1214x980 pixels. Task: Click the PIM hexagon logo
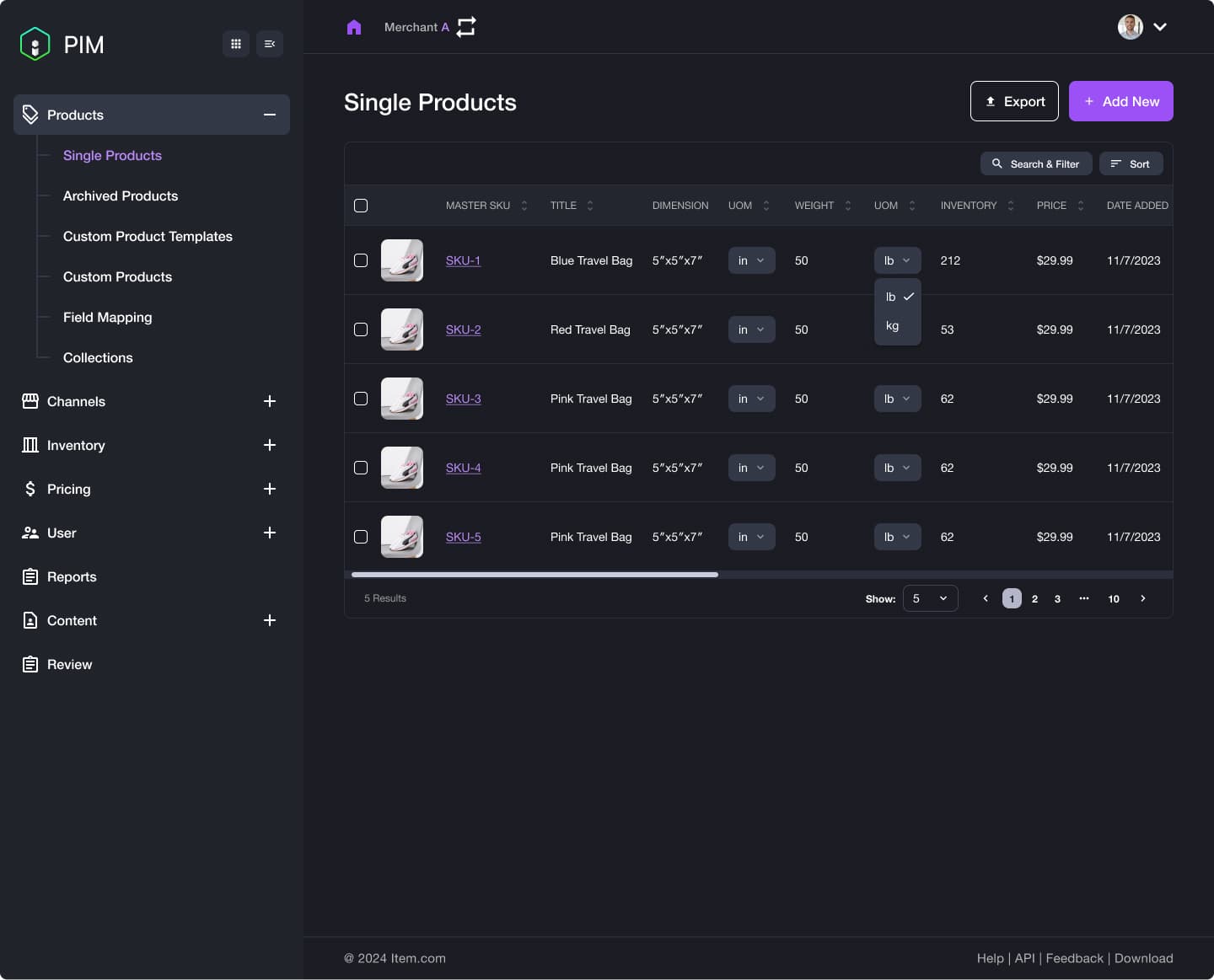coord(35,44)
